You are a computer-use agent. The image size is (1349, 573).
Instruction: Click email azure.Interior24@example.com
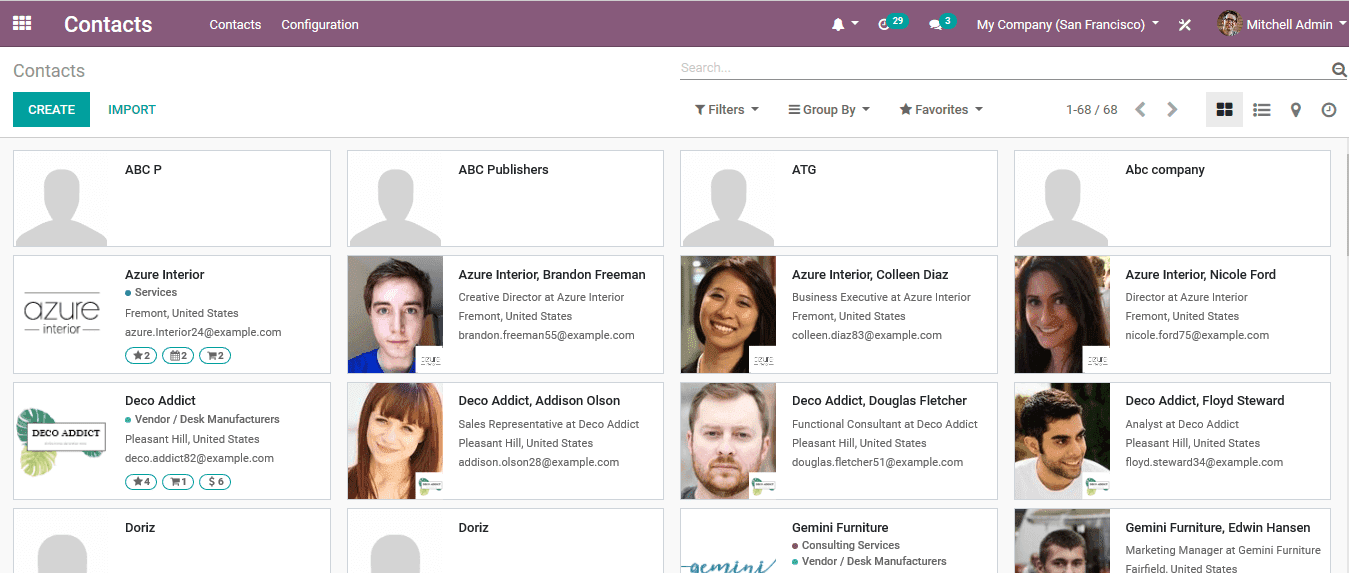[203, 333]
